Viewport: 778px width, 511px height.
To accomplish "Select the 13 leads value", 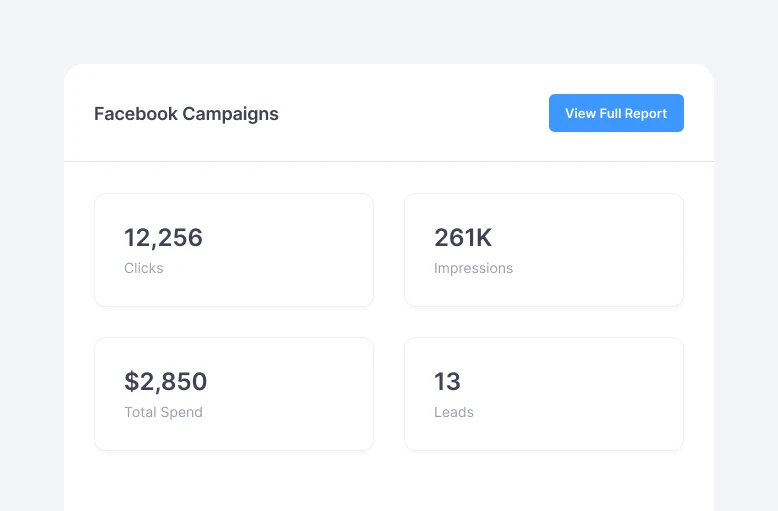I will point(447,382).
